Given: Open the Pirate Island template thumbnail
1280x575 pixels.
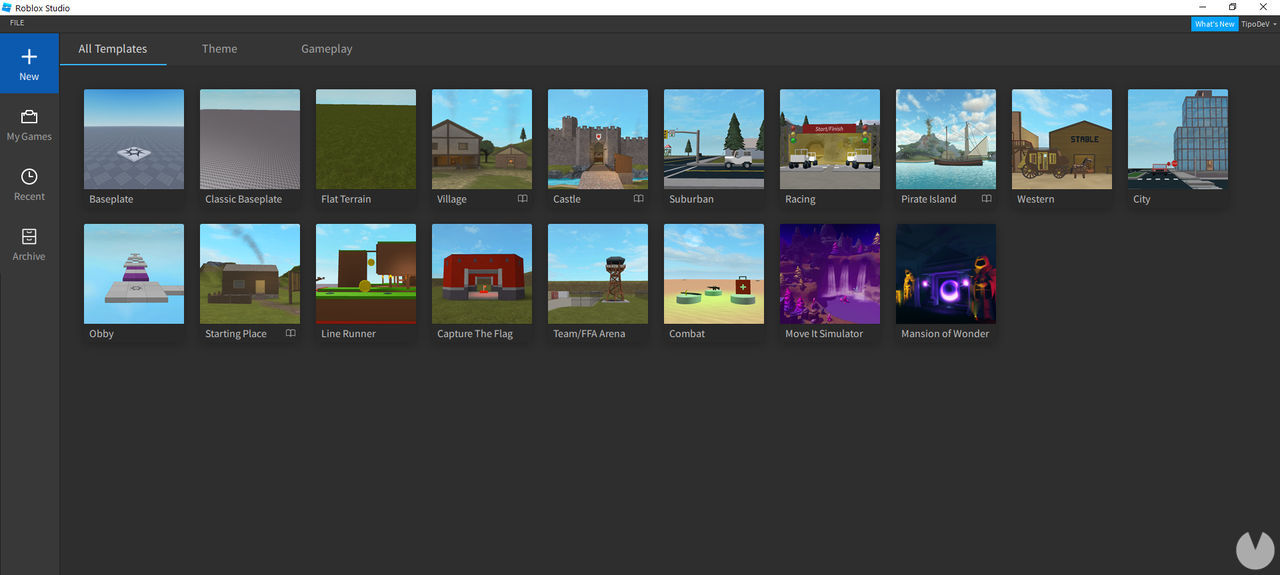Looking at the screenshot, I should click(946, 139).
